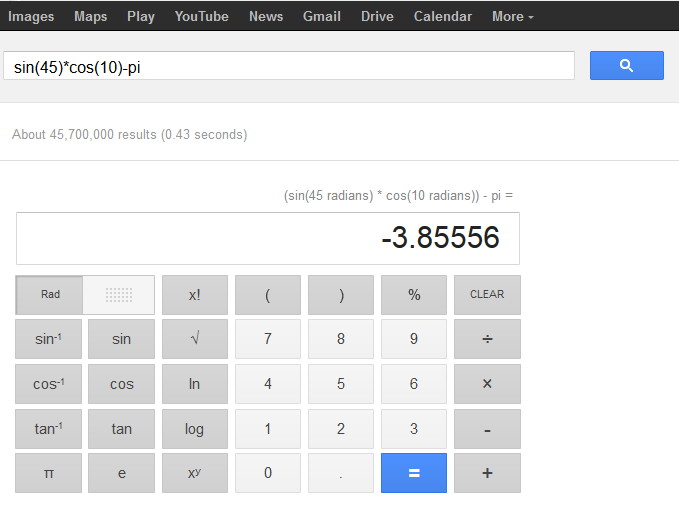Click the search box containing sin(45)*cos(10)-pi
This screenshot has width=679, height=509.
pyautogui.click(x=289, y=65)
